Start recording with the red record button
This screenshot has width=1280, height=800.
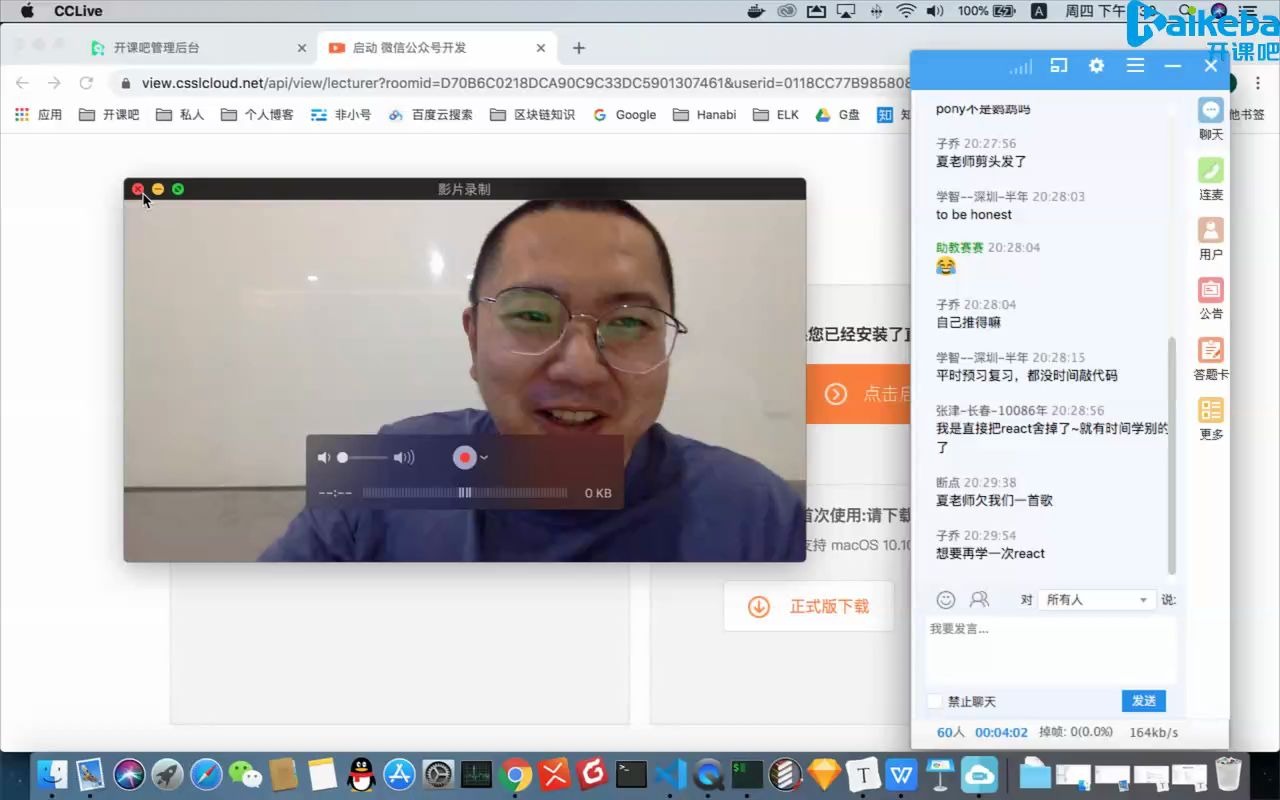(464, 457)
